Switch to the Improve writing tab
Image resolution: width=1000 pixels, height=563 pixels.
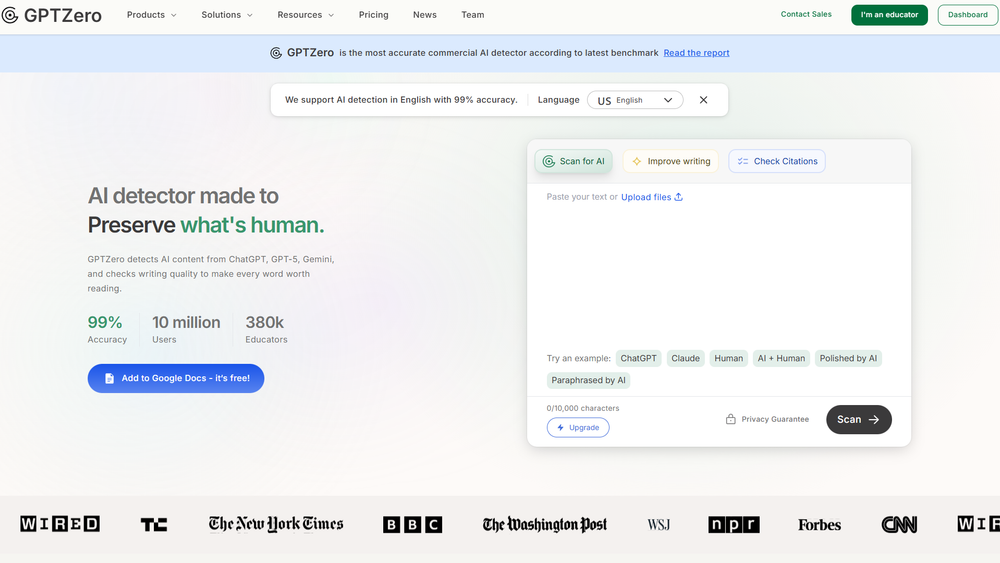pos(670,161)
